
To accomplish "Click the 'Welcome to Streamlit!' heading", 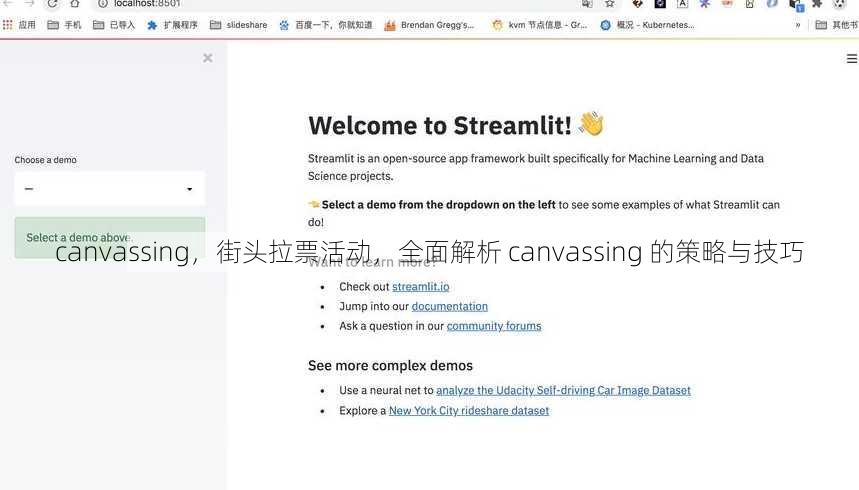I will click(x=440, y=126).
